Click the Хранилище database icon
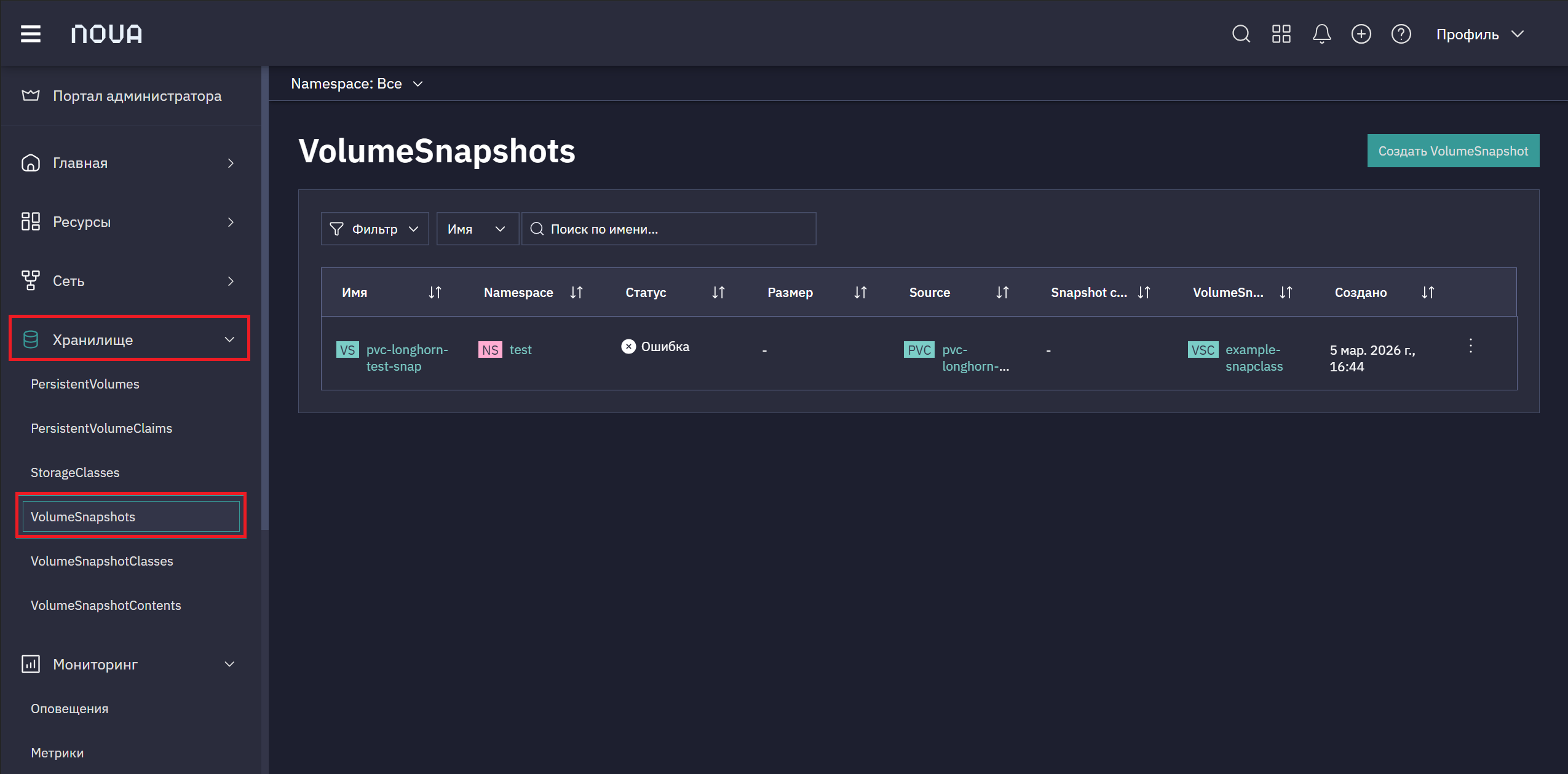The width and height of the screenshot is (1568, 774). click(31, 339)
